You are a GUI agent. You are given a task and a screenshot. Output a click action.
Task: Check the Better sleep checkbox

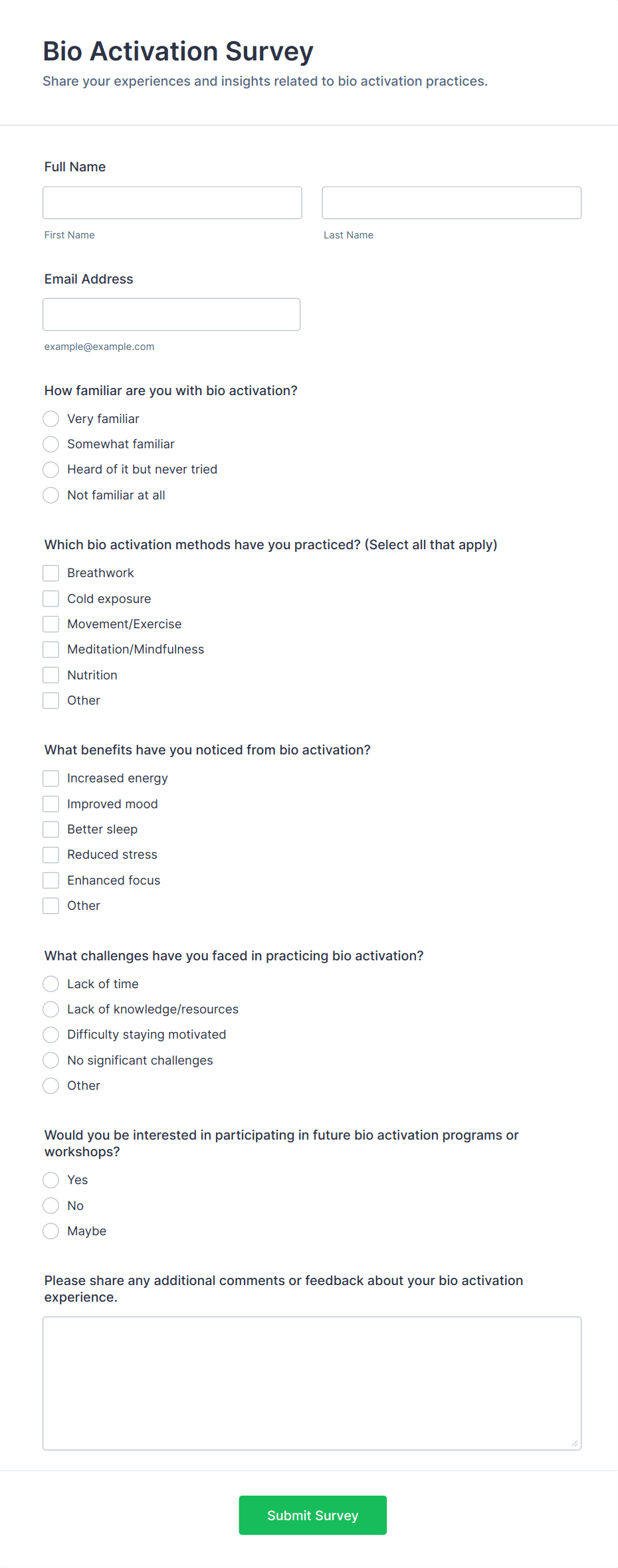(51, 829)
